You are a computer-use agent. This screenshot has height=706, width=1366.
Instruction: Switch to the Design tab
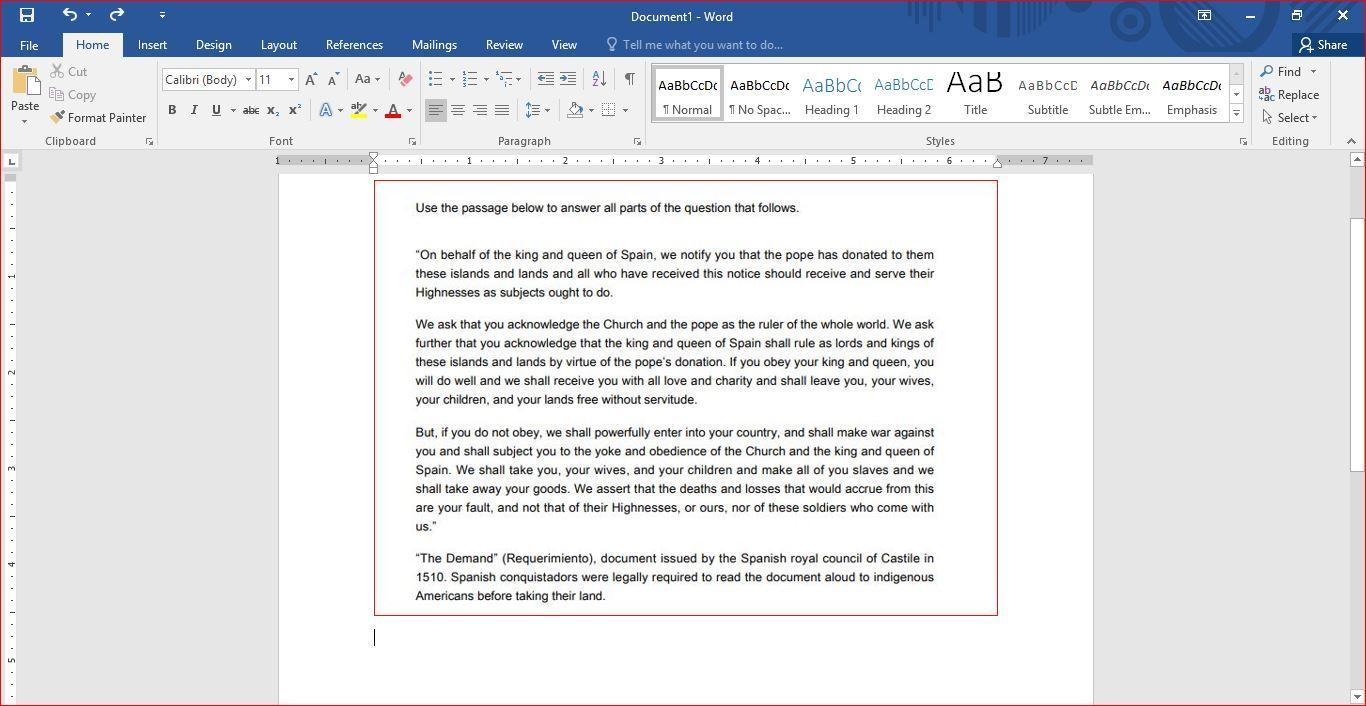click(213, 45)
